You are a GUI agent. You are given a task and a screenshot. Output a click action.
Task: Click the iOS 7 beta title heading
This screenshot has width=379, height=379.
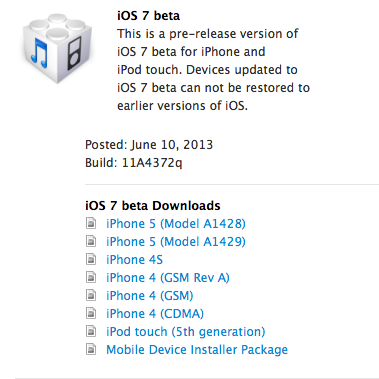[148, 16]
